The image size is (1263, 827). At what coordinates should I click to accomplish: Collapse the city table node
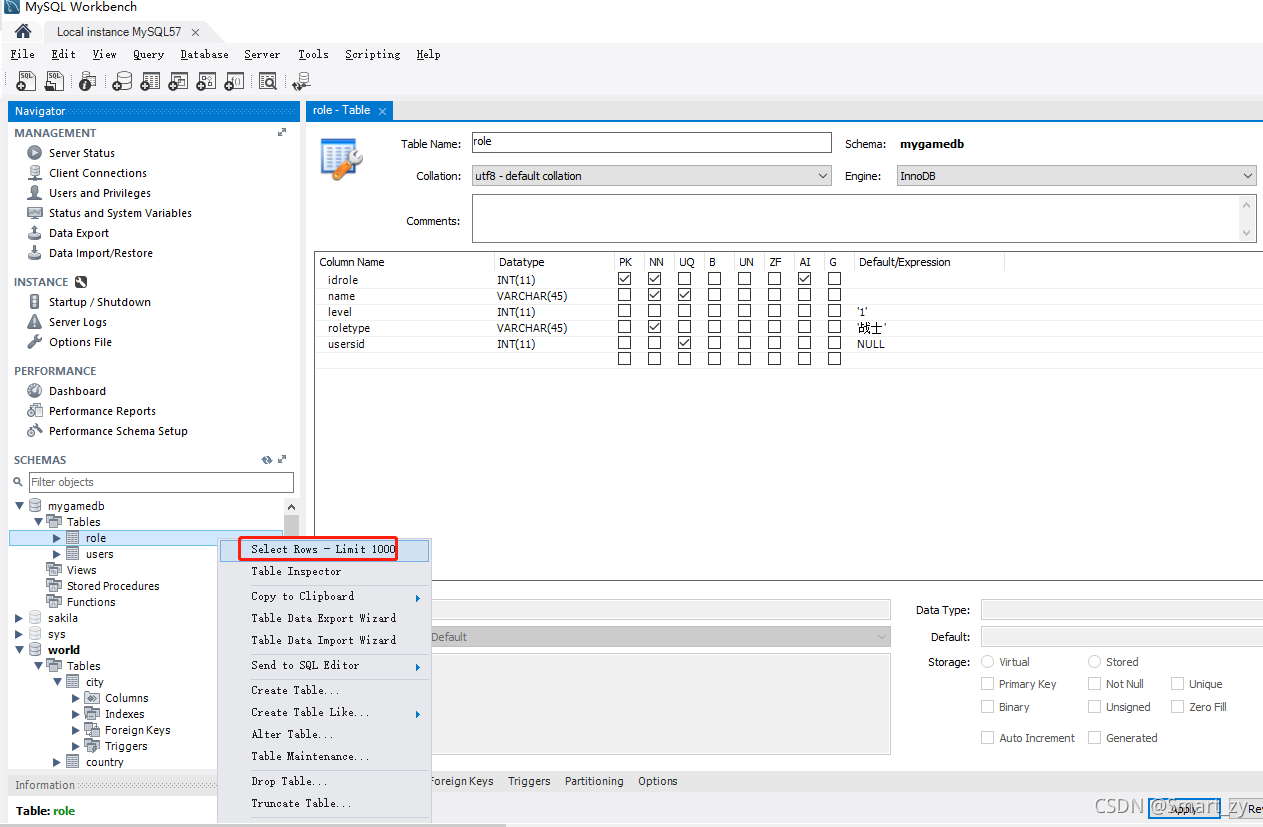point(58,682)
